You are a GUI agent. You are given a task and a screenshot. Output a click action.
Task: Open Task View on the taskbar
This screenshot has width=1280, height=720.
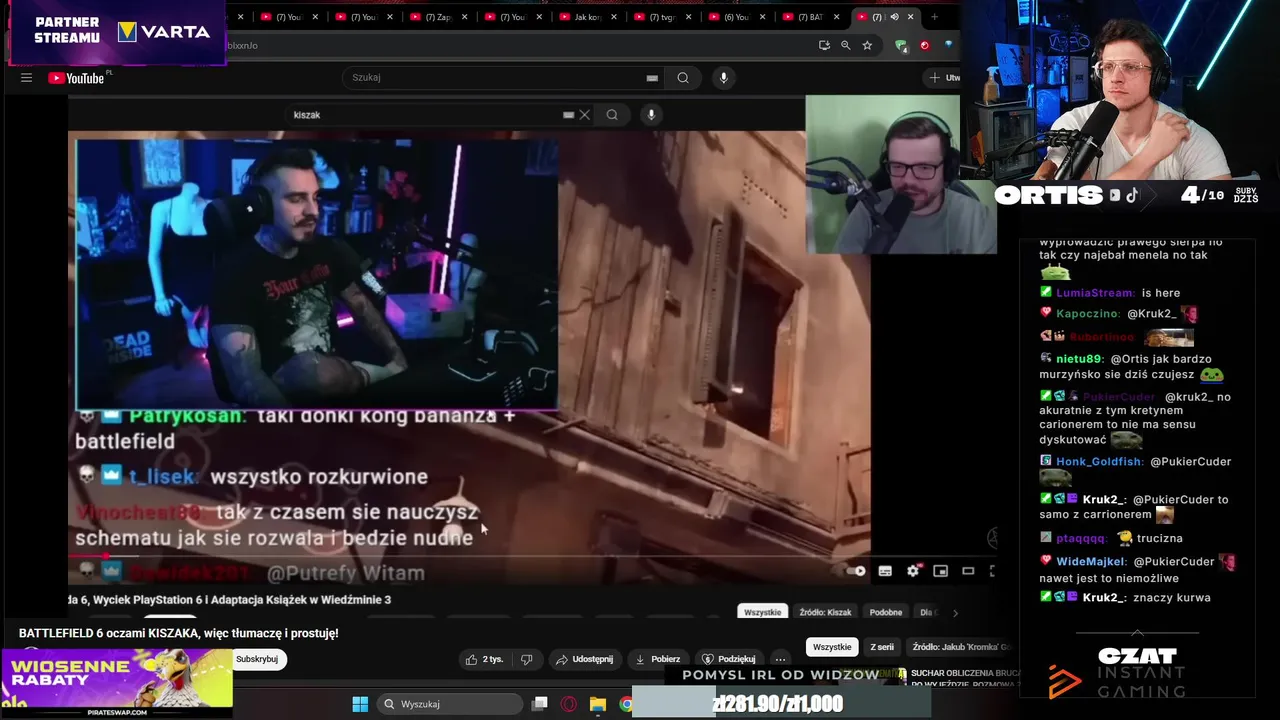click(x=540, y=704)
